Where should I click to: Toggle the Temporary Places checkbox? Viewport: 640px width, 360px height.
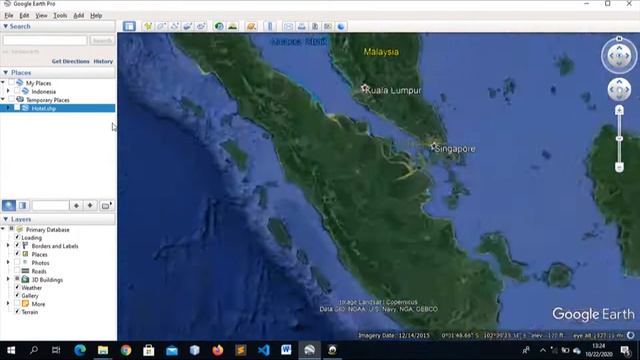[11, 100]
